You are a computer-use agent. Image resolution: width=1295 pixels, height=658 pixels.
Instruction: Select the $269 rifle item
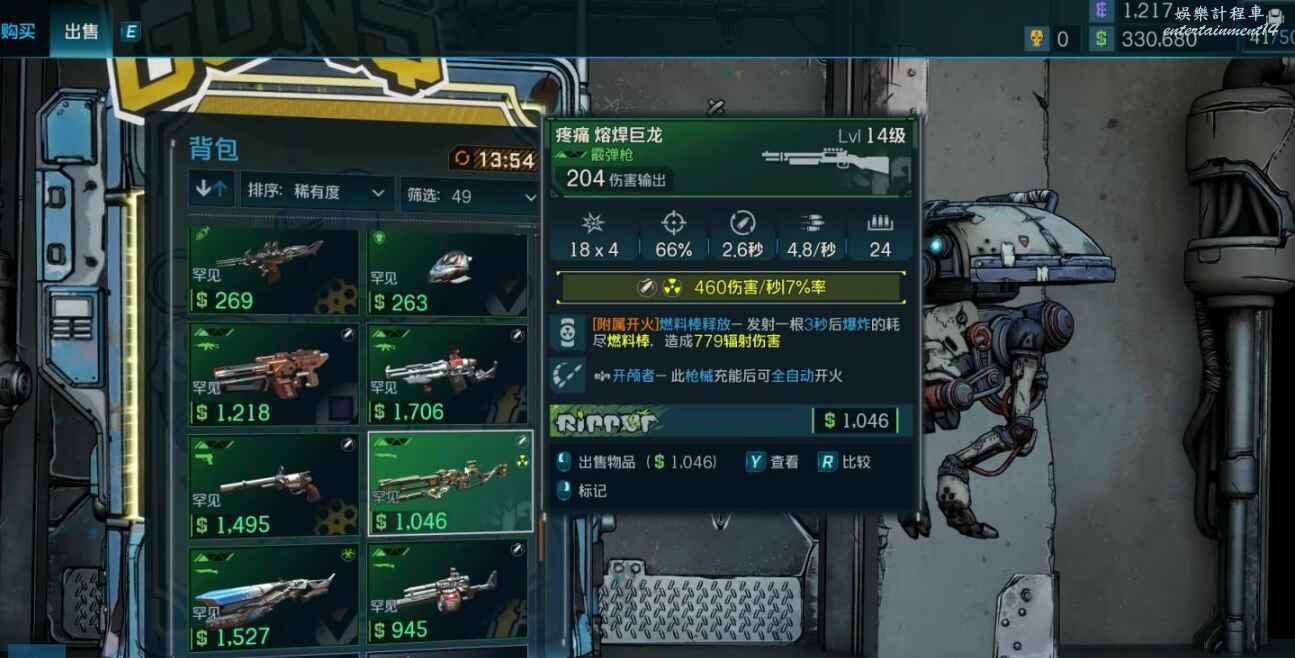tap(273, 272)
